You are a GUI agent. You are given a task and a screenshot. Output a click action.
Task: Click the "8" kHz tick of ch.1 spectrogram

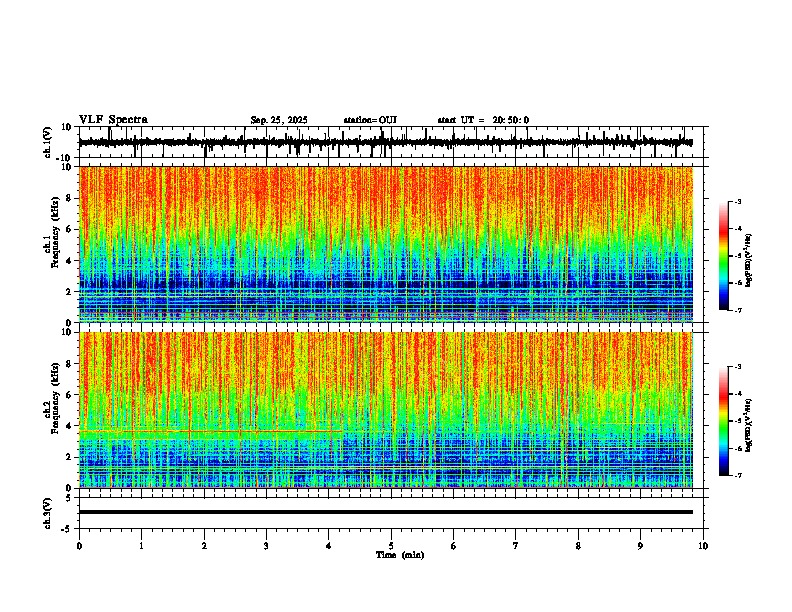[x=70, y=198]
